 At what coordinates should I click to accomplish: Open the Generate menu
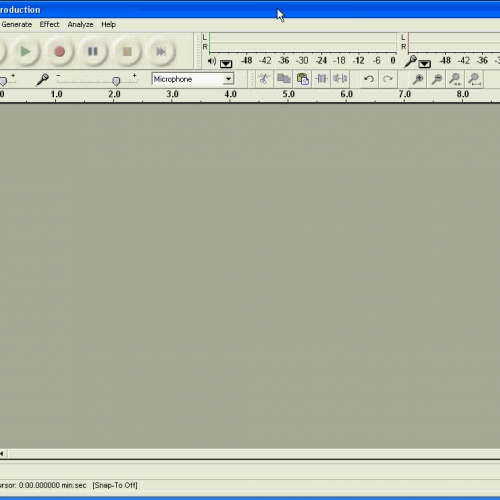[x=17, y=24]
